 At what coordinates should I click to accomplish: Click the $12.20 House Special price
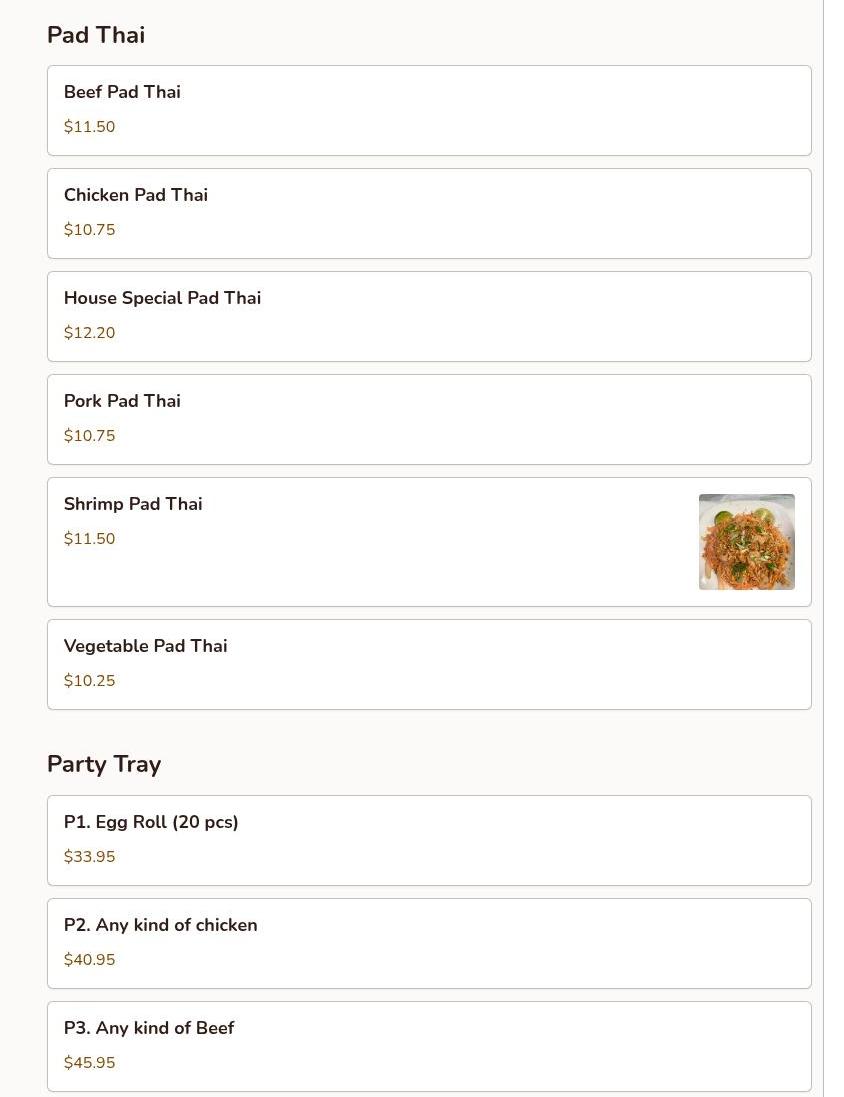(x=90, y=333)
